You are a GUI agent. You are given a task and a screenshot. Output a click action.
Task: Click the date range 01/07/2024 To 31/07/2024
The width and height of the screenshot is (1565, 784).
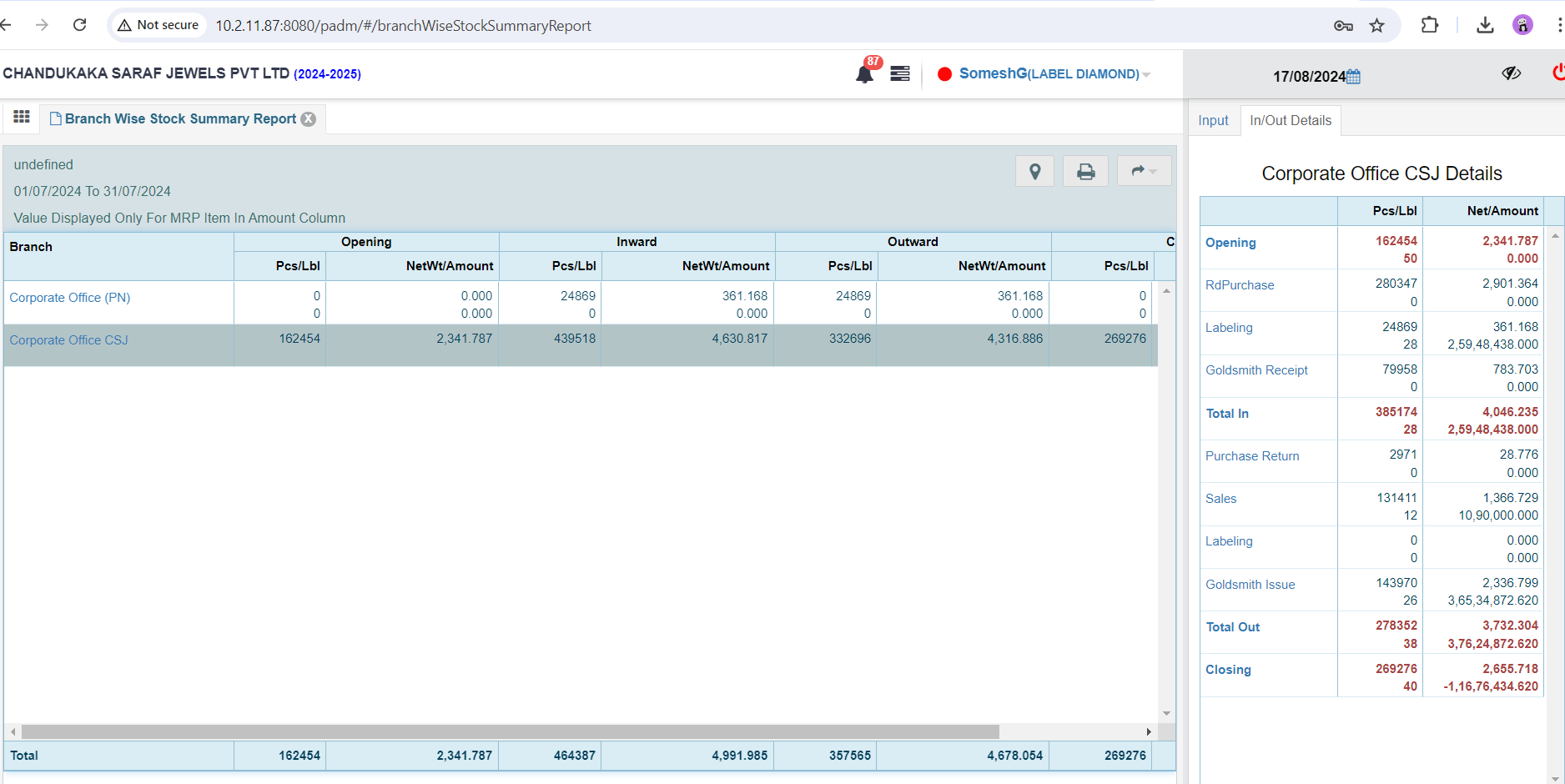[92, 192]
